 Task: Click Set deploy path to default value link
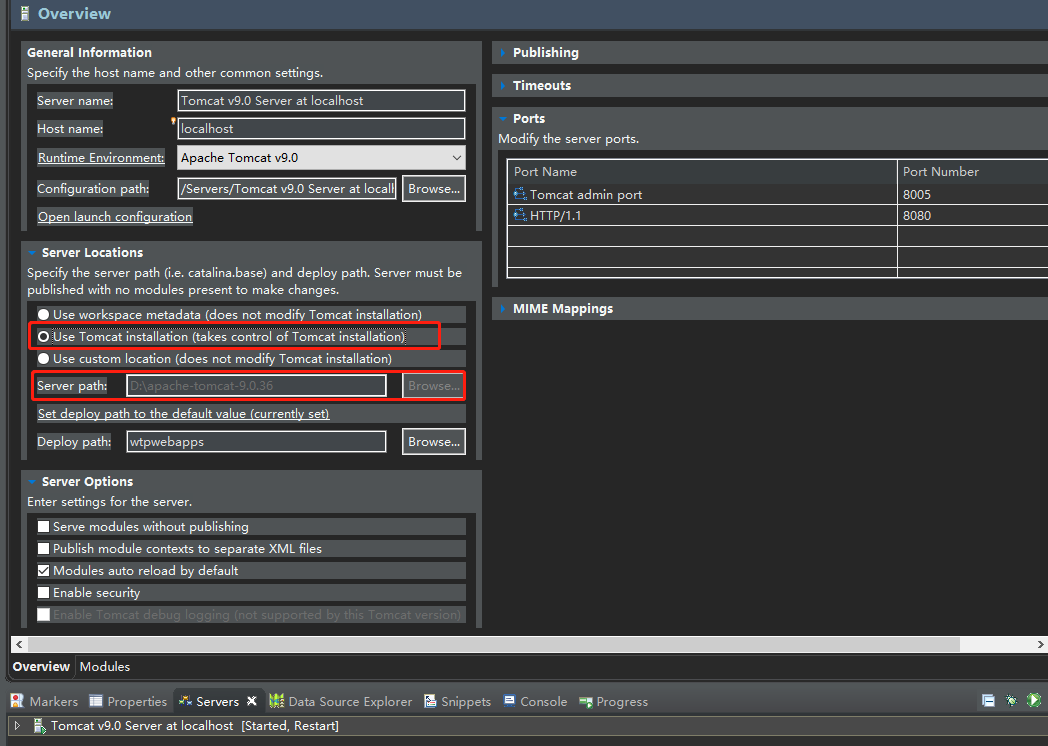pyautogui.click(x=183, y=414)
